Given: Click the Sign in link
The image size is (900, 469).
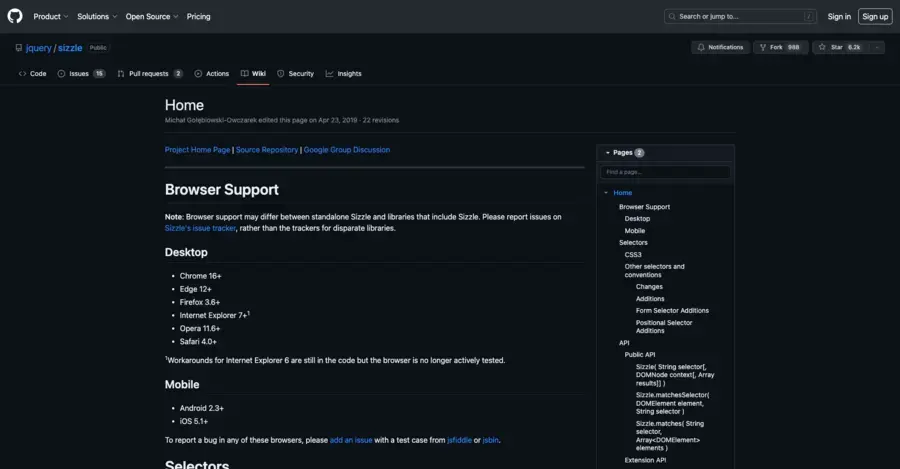Looking at the screenshot, I should (x=839, y=17).
